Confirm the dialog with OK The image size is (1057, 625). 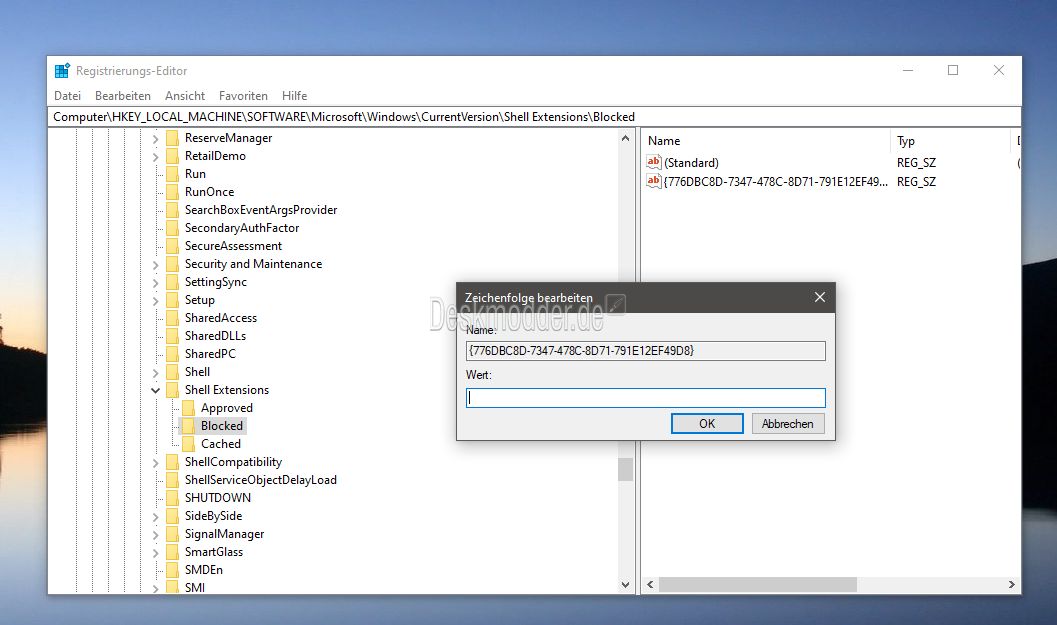[x=707, y=423]
